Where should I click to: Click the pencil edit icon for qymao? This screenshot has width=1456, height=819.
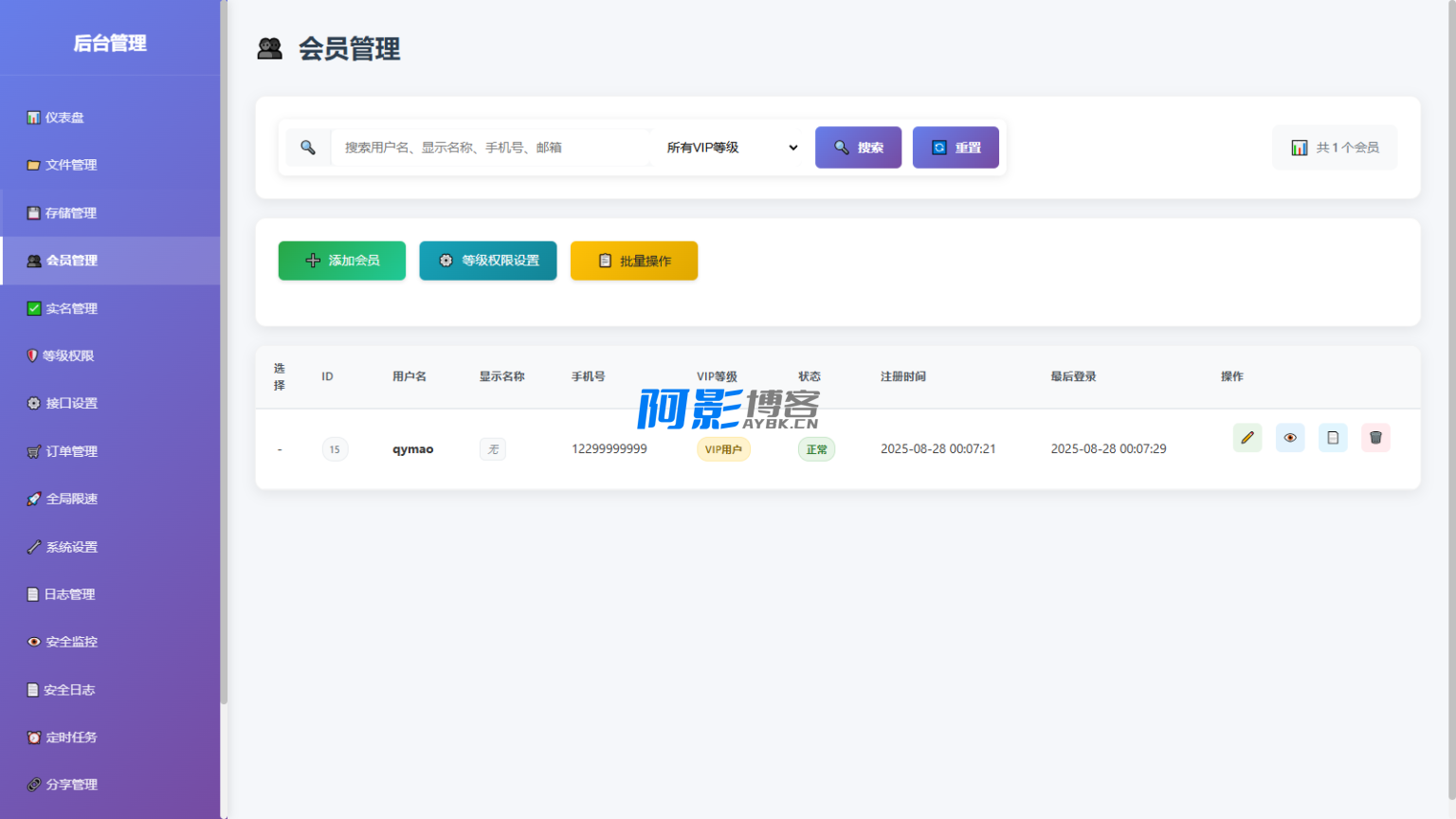[x=1247, y=438]
